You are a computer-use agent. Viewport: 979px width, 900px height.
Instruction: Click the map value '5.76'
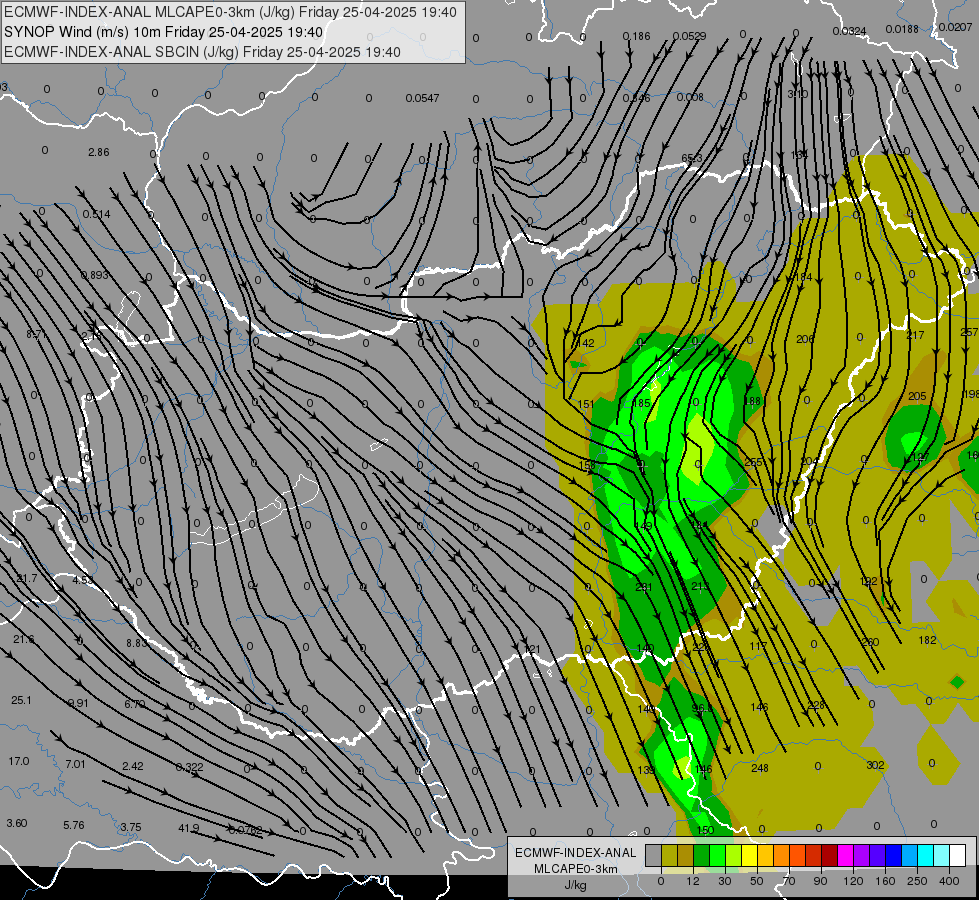(74, 825)
